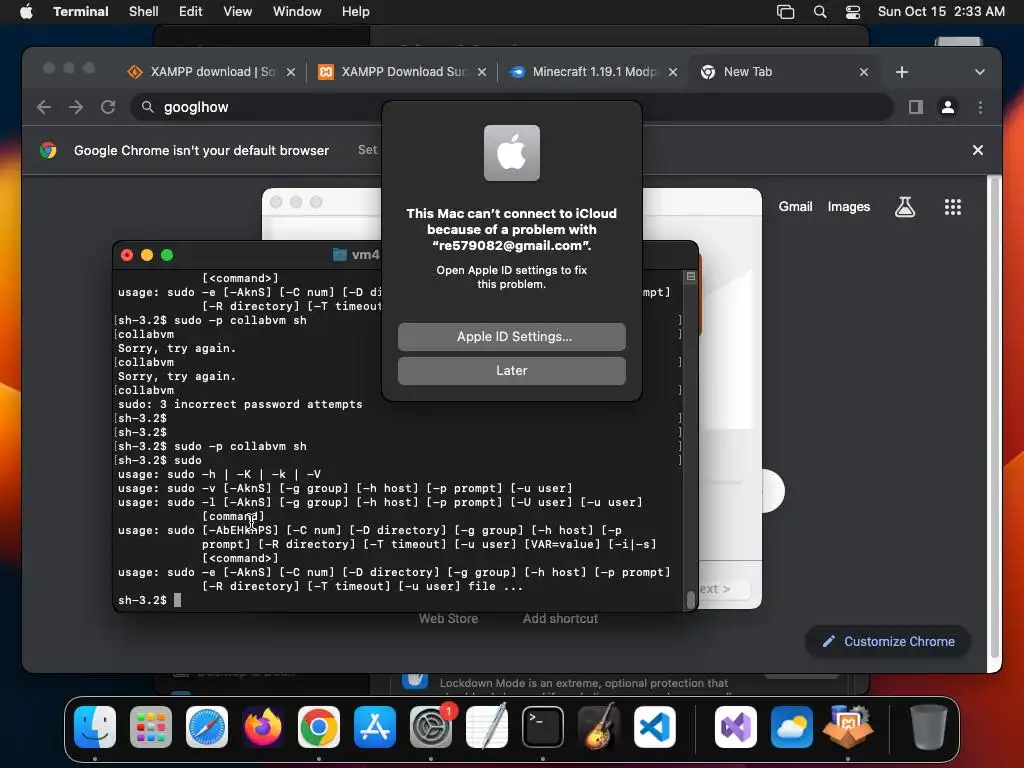1024x768 pixels.
Task: Click Later in iCloud dialog
Action: click(511, 370)
